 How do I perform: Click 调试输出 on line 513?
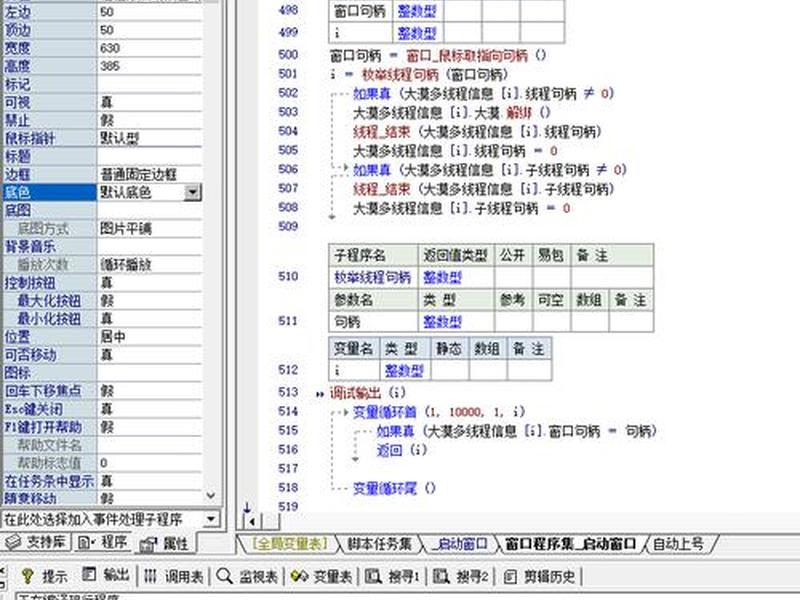tap(355, 393)
